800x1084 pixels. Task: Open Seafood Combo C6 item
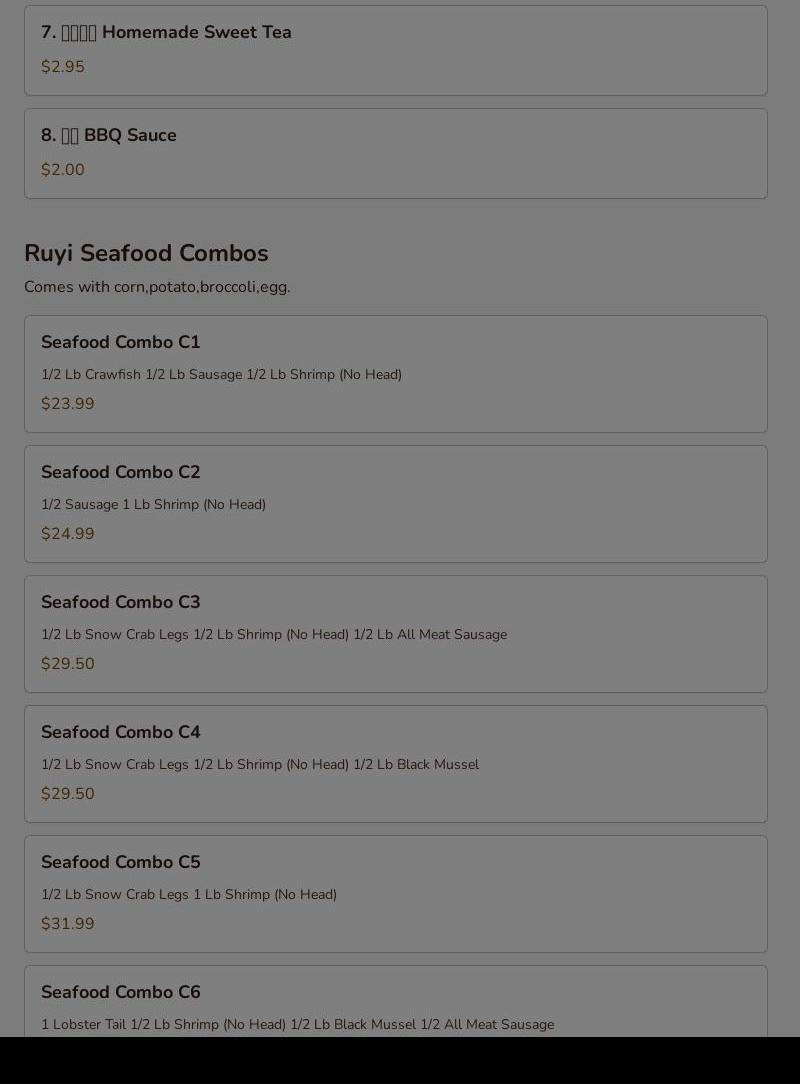tap(396, 1001)
